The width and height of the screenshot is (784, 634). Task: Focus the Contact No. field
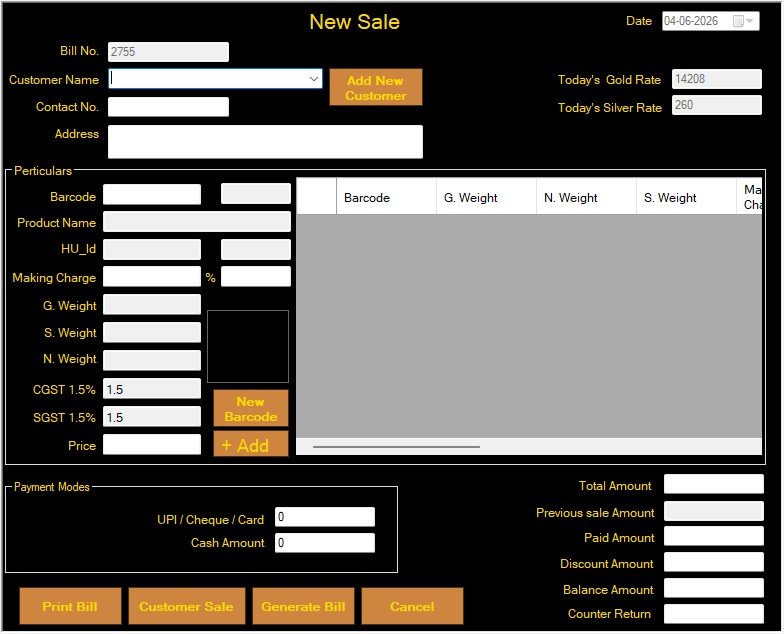168,107
